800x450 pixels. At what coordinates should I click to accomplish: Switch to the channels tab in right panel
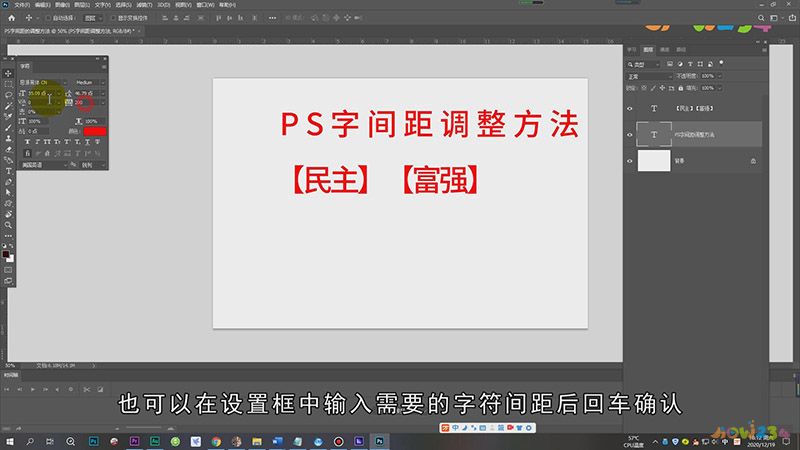pos(664,49)
